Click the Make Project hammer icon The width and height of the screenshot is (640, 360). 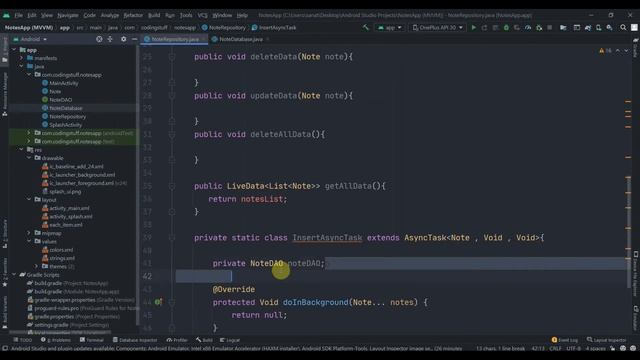click(x=366, y=27)
